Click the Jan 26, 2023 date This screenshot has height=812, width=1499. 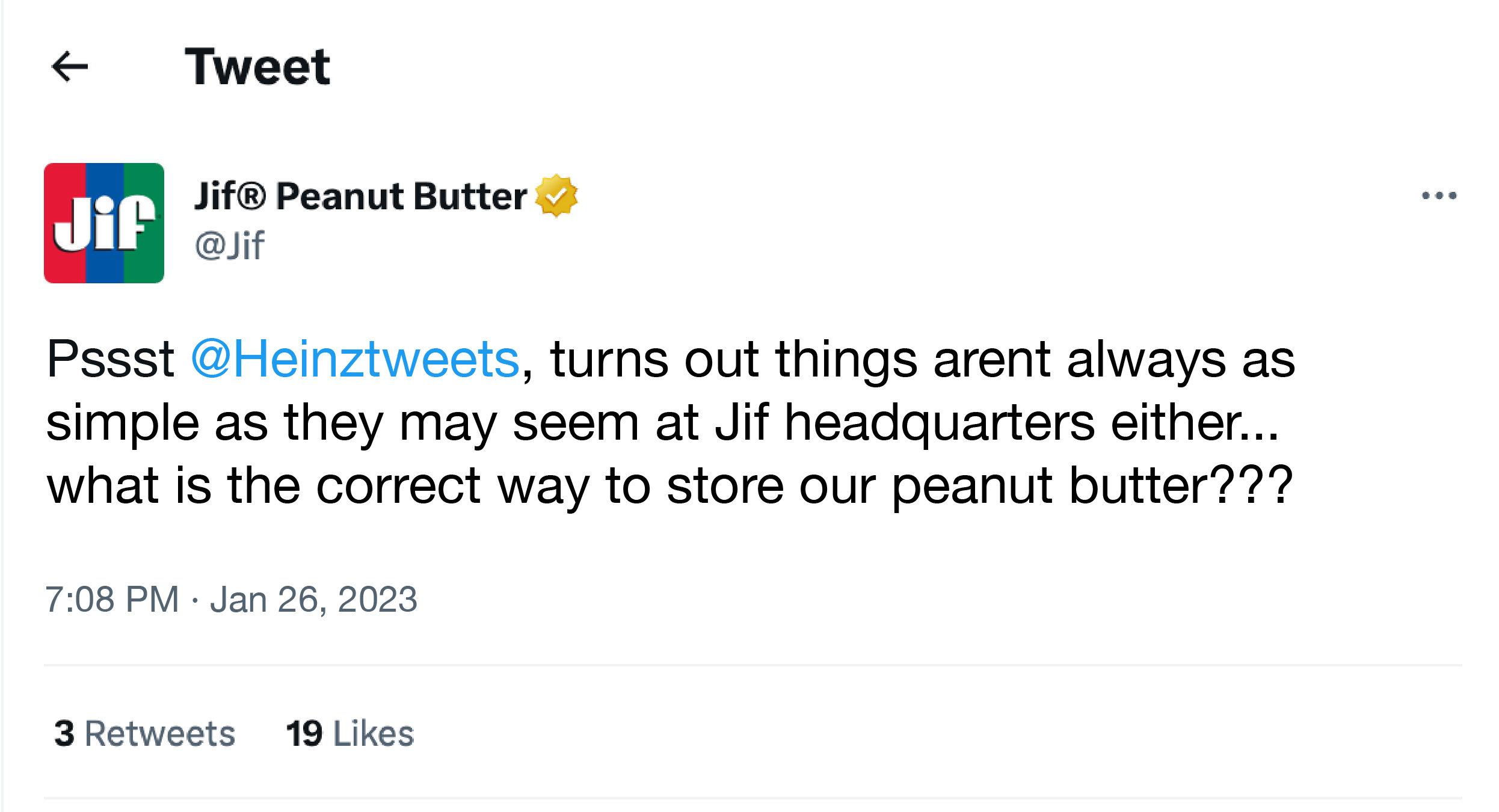[x=313, y=600]
